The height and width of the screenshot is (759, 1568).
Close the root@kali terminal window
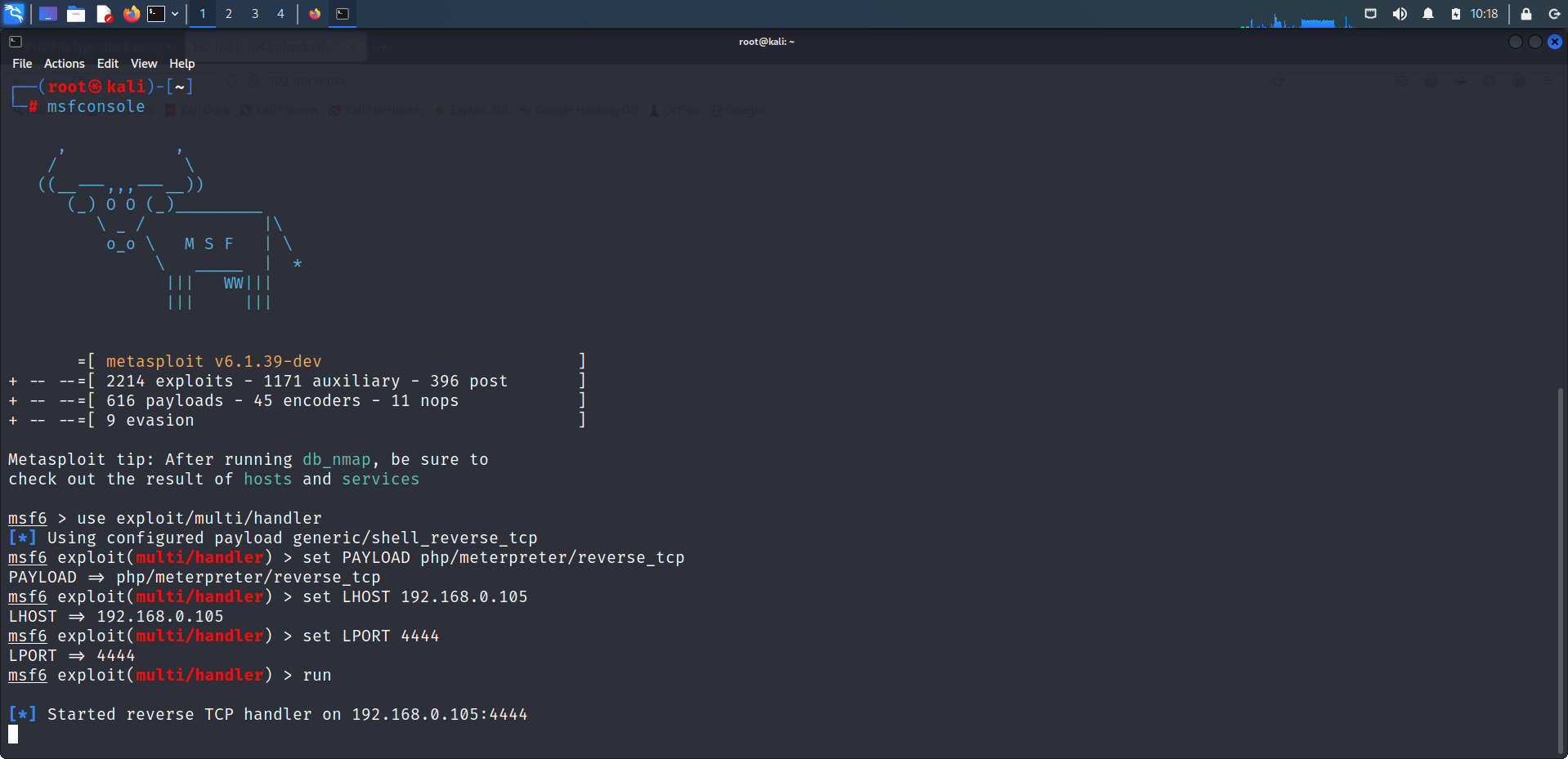click(1555, 42)
